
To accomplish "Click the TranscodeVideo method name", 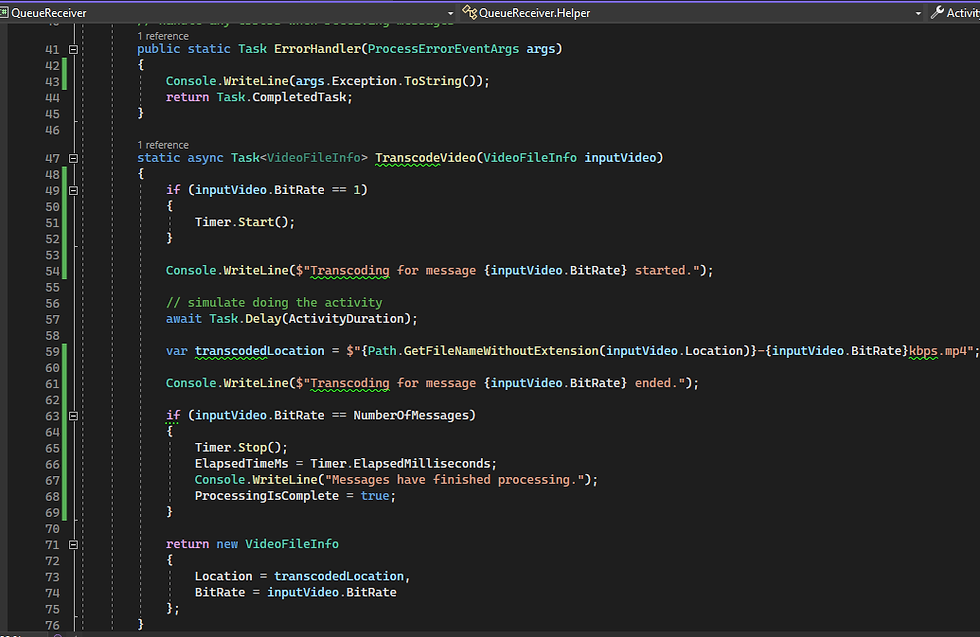I will (x=425, y=158).
